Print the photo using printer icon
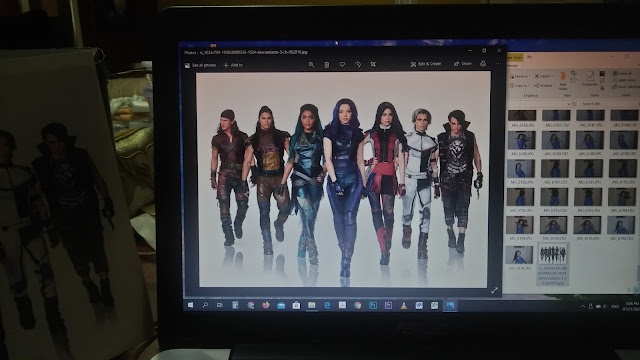Viewport: 640px width, 360px height. point(483,63)
